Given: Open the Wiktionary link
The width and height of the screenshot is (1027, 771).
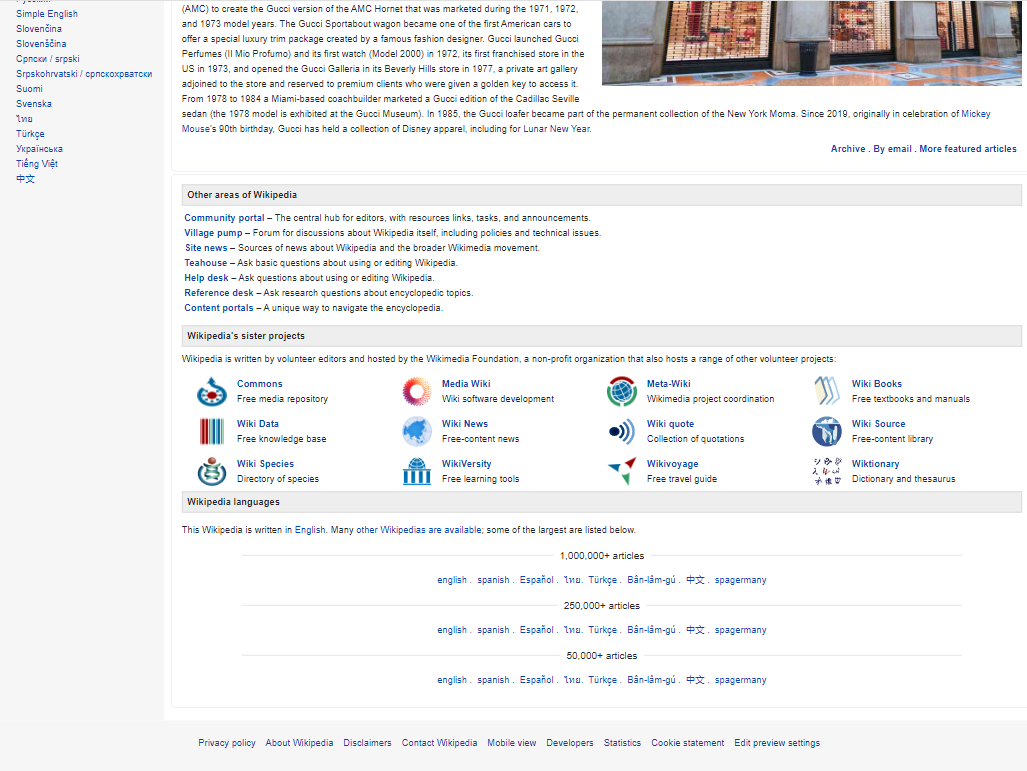Looking at the screenshot, I should coord(875,464).
